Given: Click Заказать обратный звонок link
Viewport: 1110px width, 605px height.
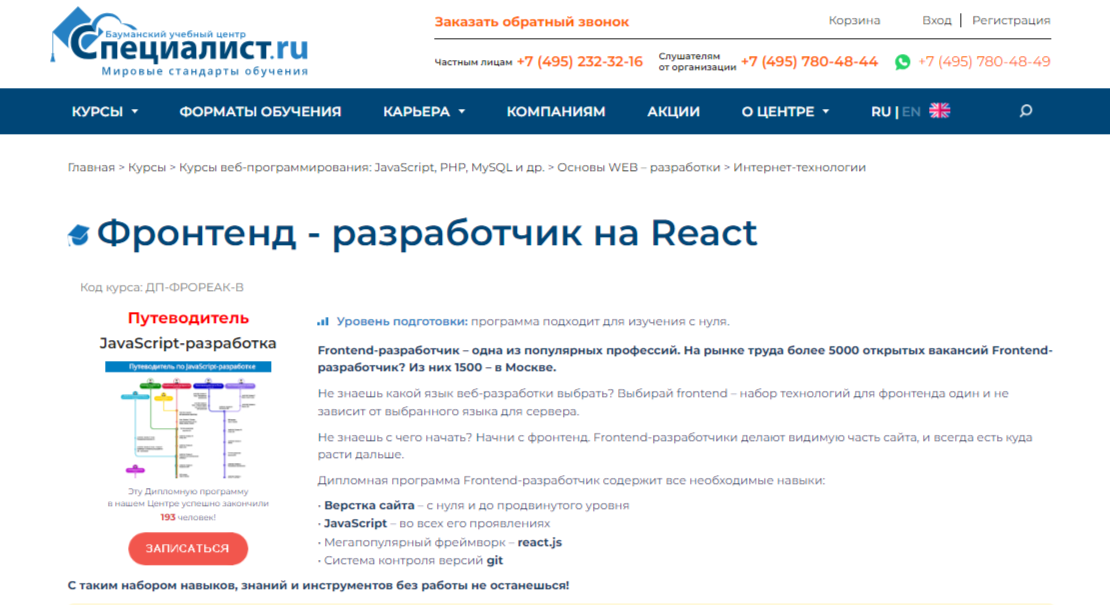Looking at the screenshot, I should (533, 20).
